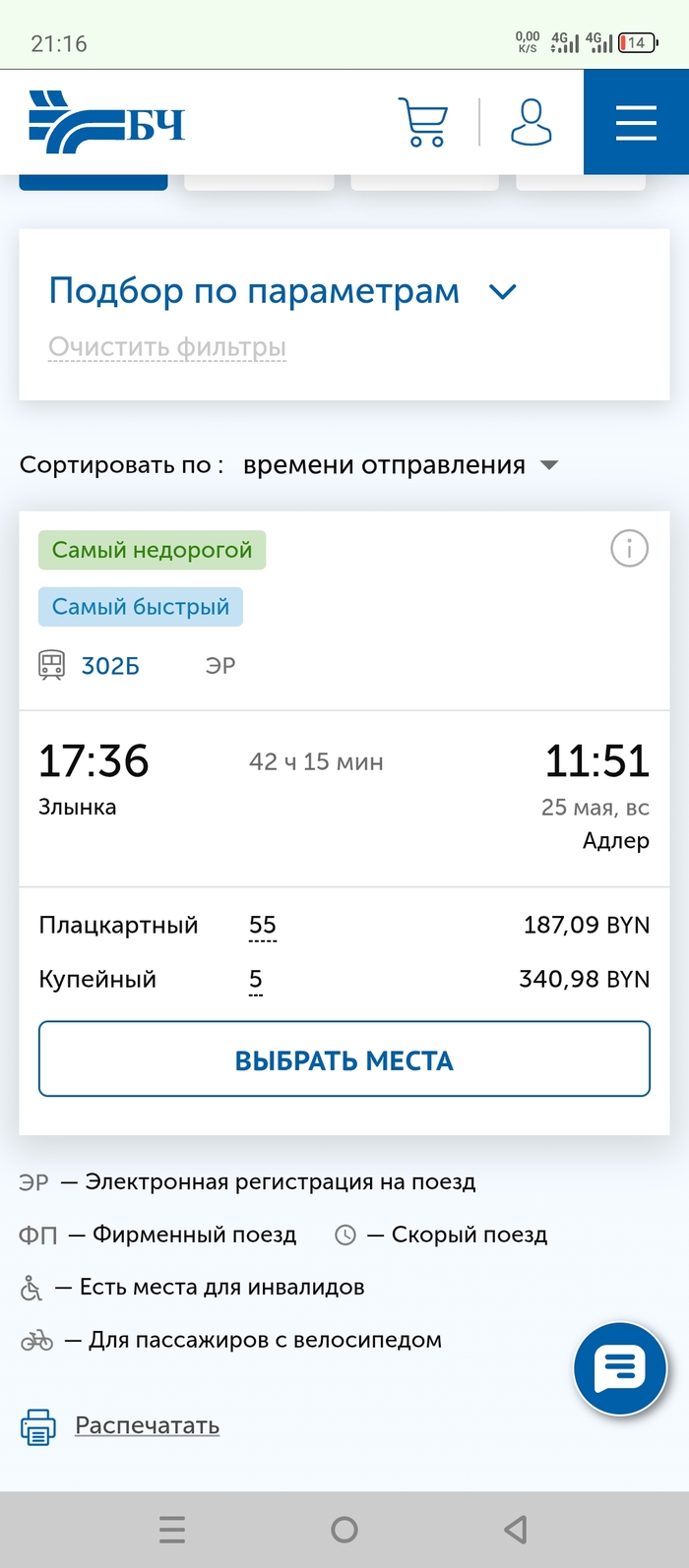This screenshot has width=689, height=1568.
Task: Open the sort by времени отправления dropdown
Action: pyautogui.click(x=399, y=465)
